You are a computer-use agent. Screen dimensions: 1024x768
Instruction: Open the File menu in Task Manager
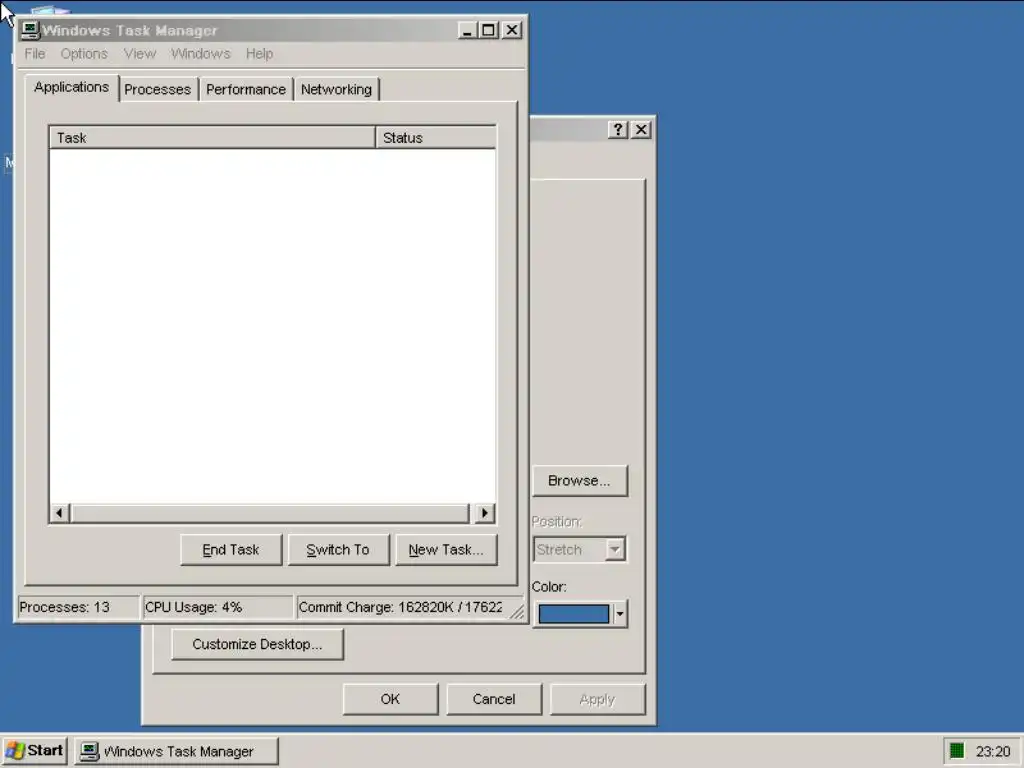tap(35, 54)
